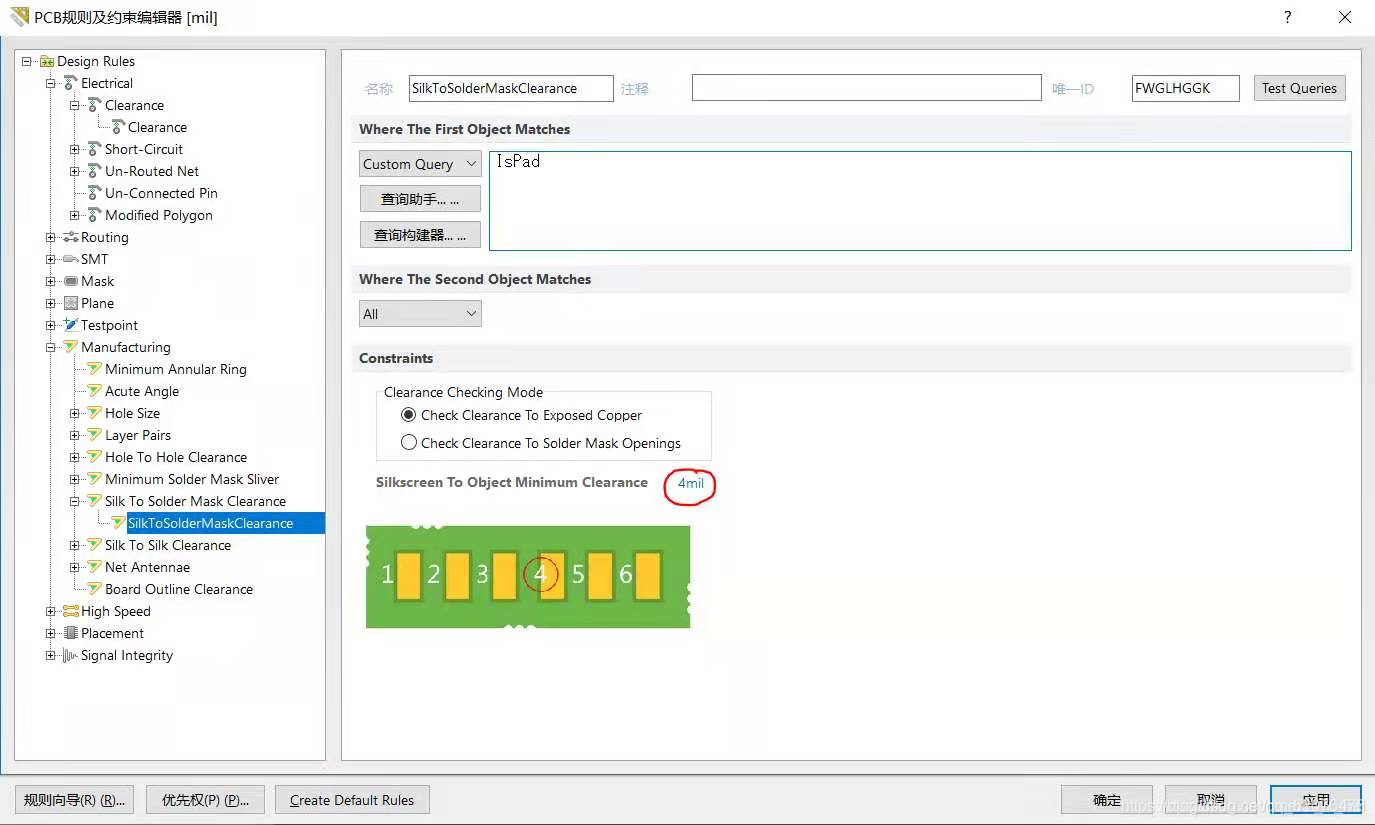Viewport: 1375px width, 825px height.
Task: Open the Custom Query dropdown
Action: [x=420, y=164]
